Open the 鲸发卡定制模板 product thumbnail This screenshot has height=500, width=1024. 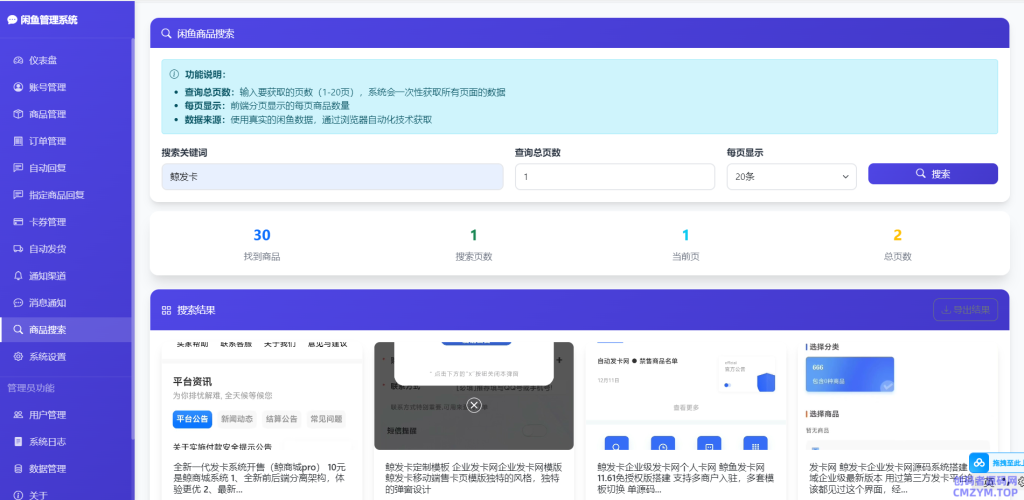(x=474, y=396)
